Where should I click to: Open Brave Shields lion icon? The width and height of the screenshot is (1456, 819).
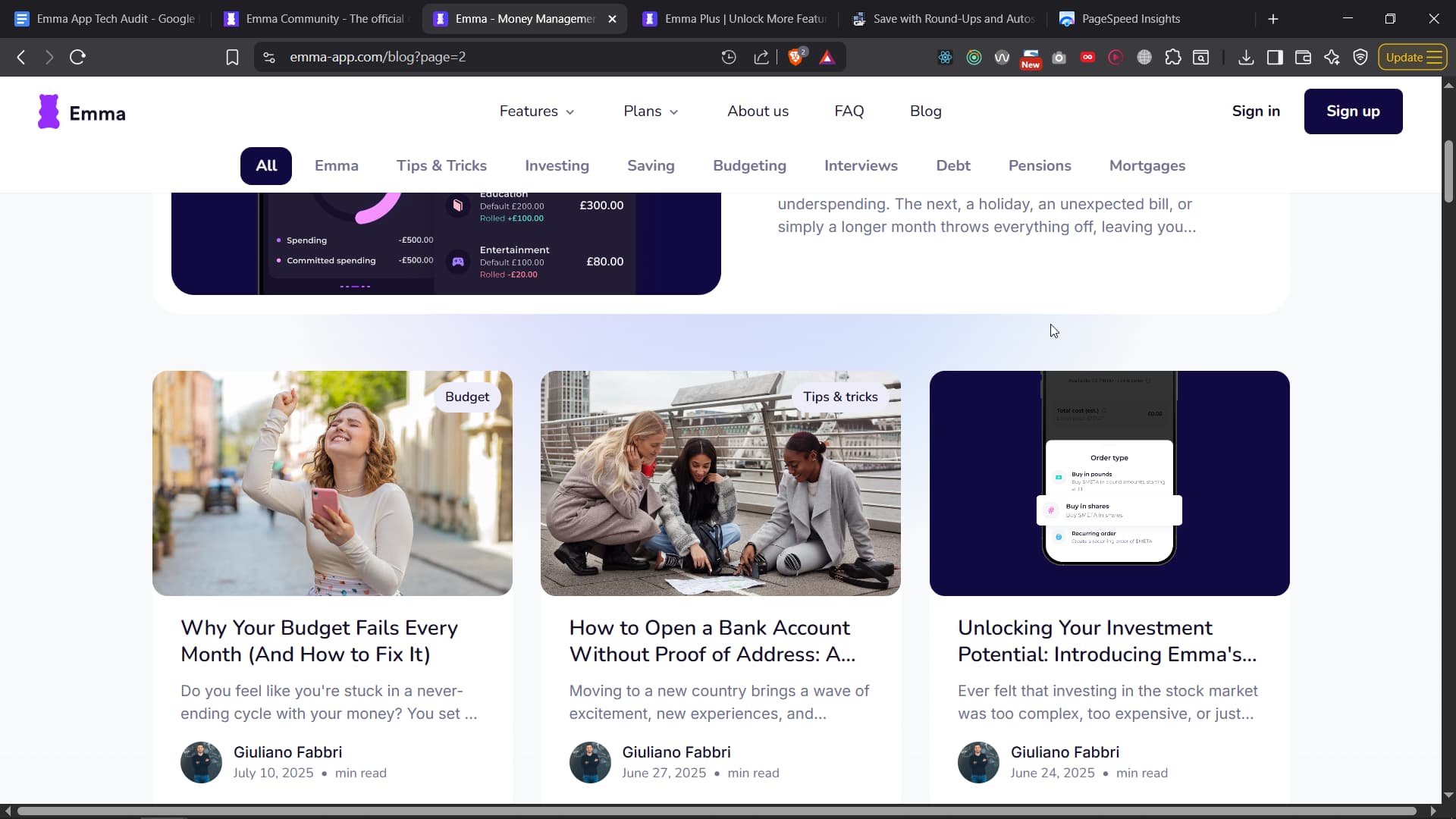pyautogui.click(x=796, y=57)
